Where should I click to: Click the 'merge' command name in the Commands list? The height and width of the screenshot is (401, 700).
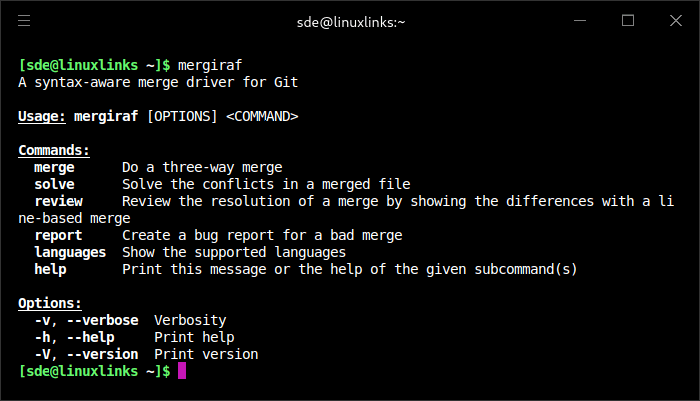click(x=54, y=167)
